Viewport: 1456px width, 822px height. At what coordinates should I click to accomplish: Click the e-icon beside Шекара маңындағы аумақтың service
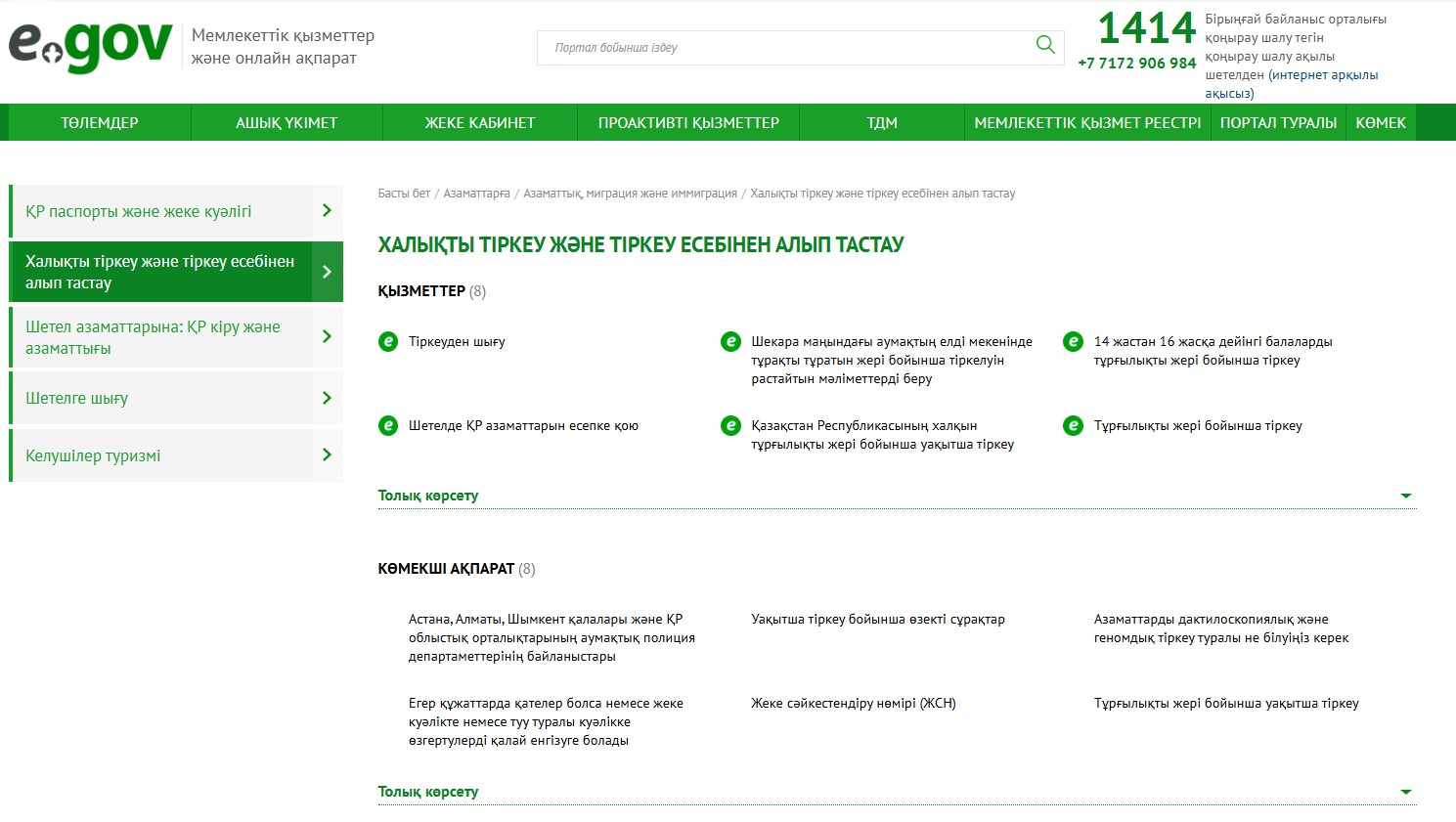click(x=730, y=342)
